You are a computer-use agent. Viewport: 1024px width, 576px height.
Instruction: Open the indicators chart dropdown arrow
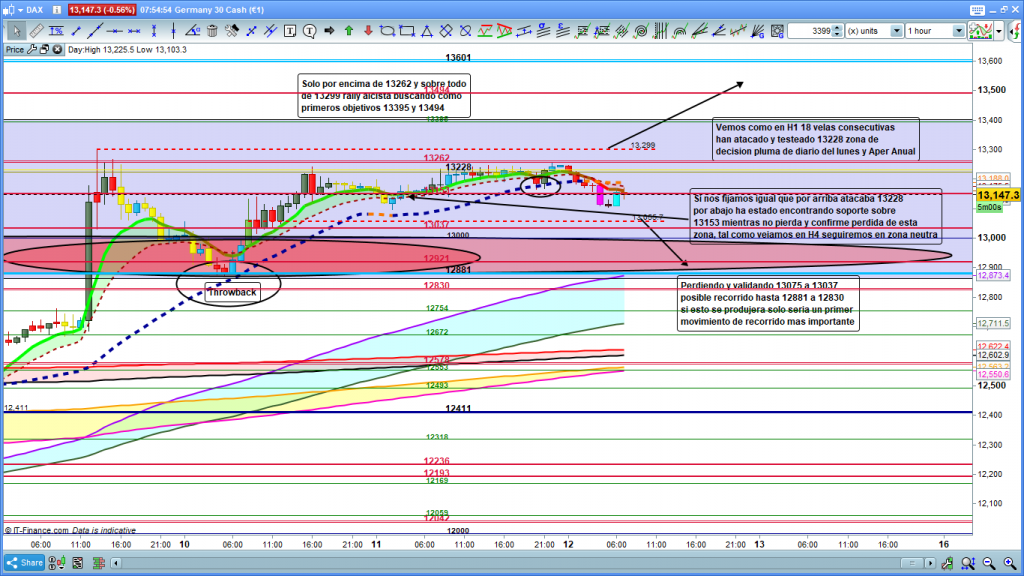click(x=1000, y=31)
